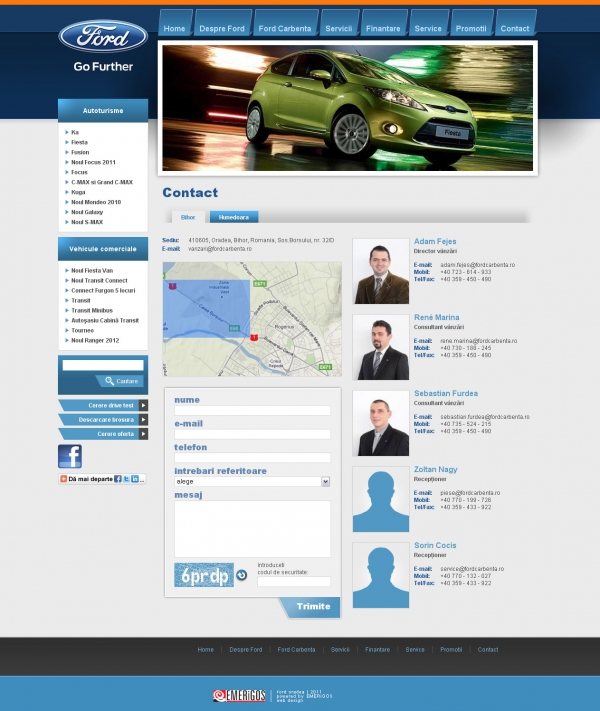Click Sebastian Furdea photo
The width and height of the screenshot is (600, 711).
(381, 424)
